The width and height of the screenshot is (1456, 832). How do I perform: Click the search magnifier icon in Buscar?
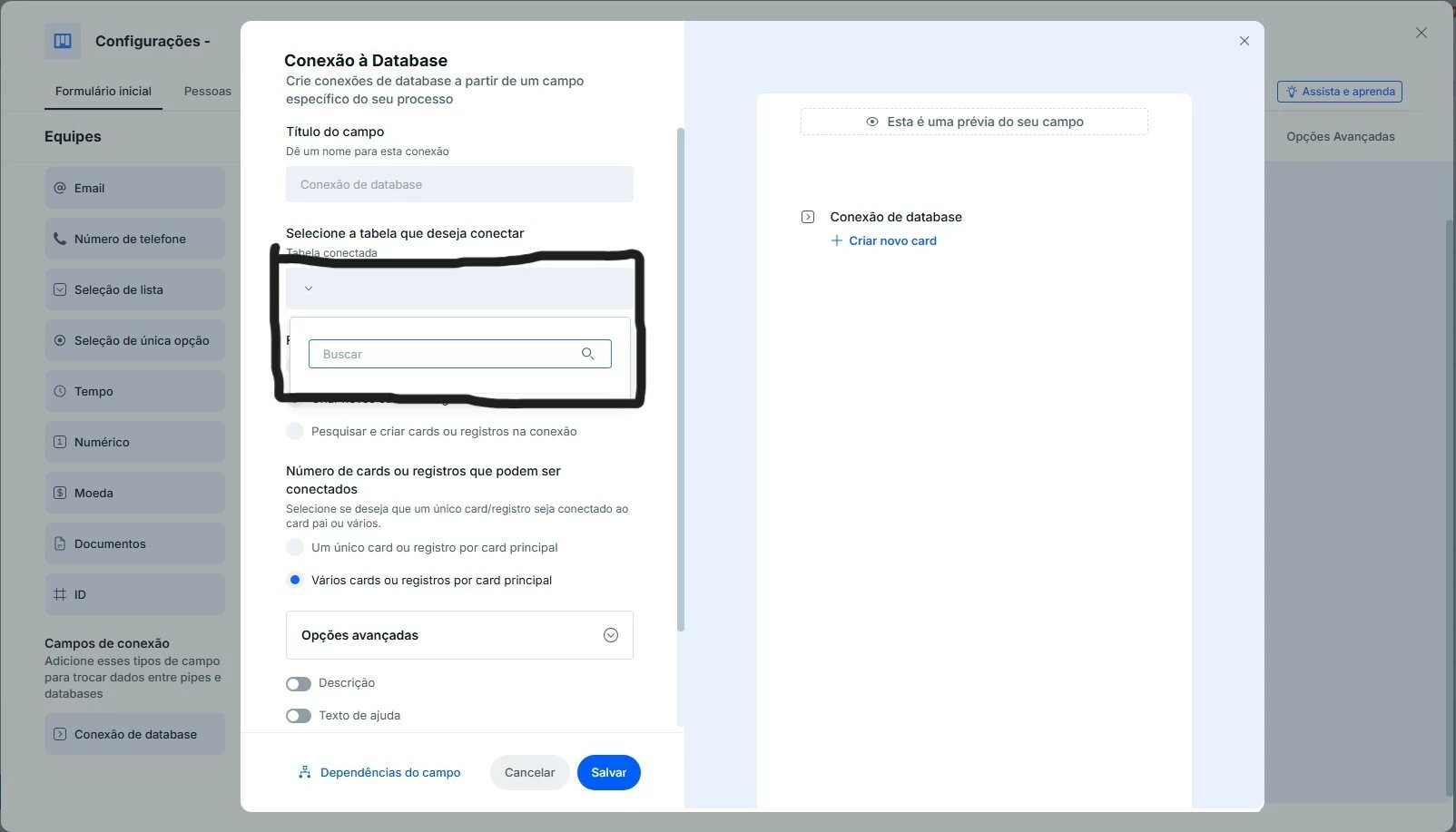pyautogui.click(x=588, y=354)
